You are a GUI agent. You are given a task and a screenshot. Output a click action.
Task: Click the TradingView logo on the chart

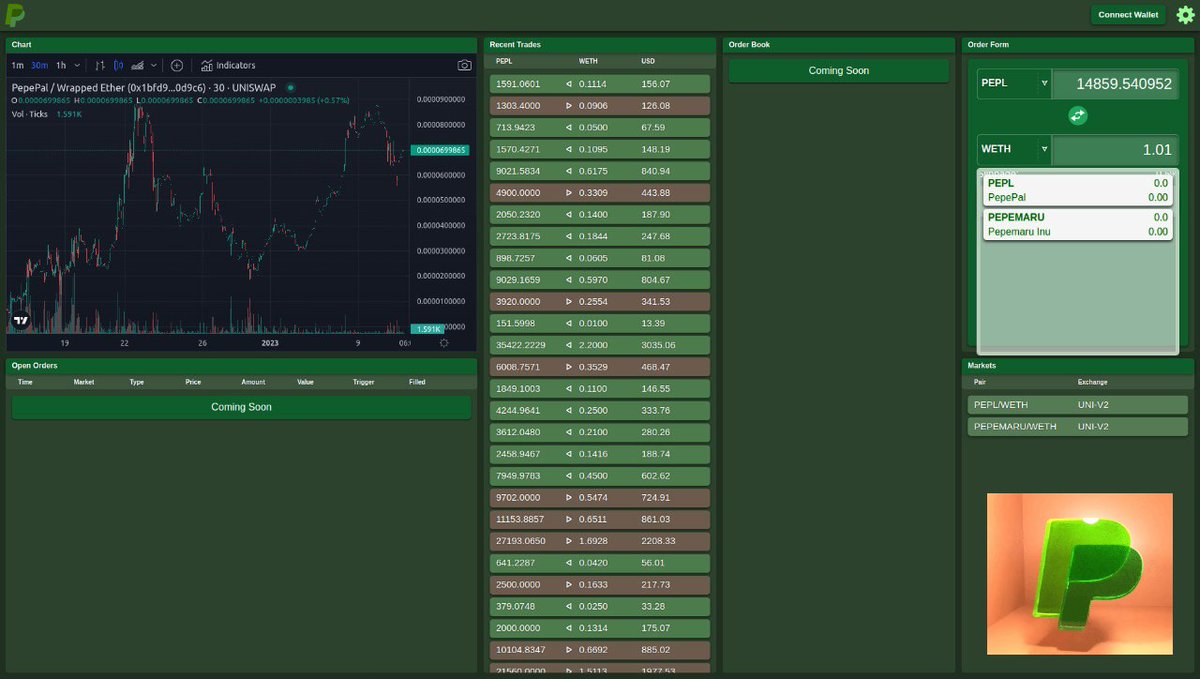[20, 321]
